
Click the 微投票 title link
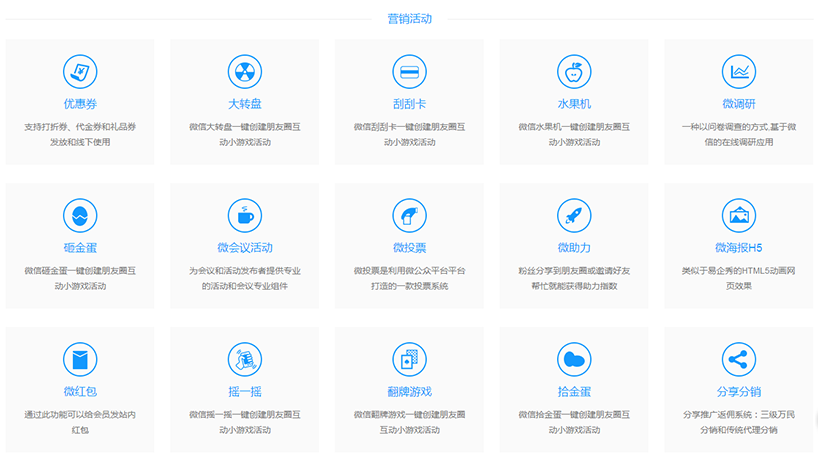[409, 248]
